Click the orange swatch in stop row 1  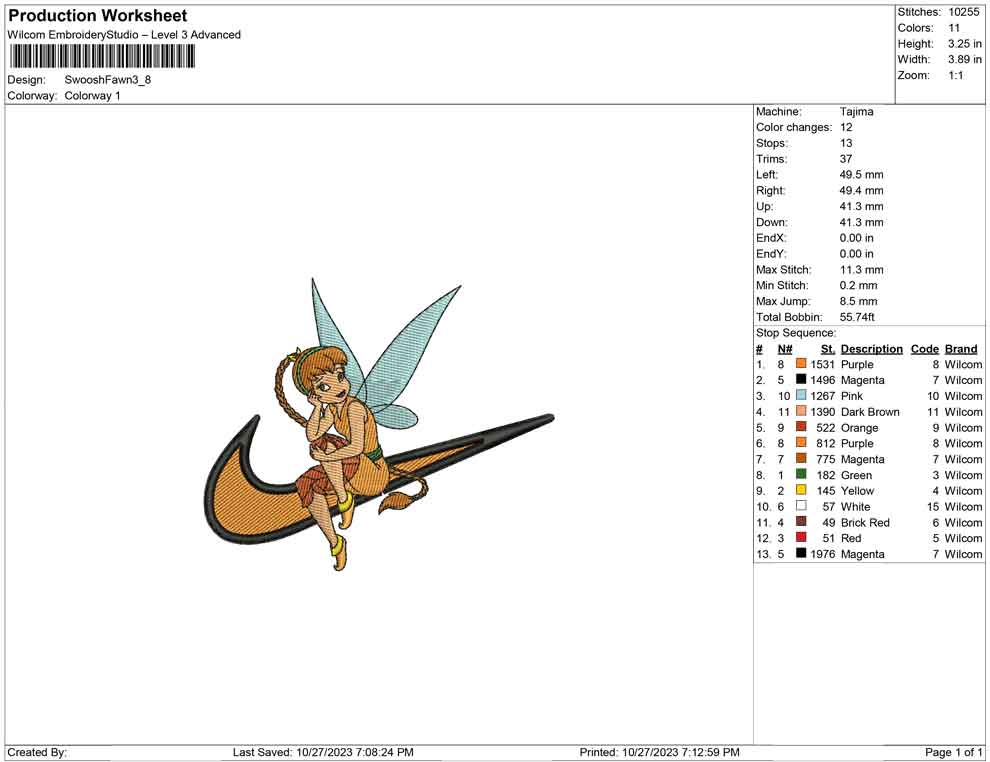pyautogui.click(x=801, y=364)
